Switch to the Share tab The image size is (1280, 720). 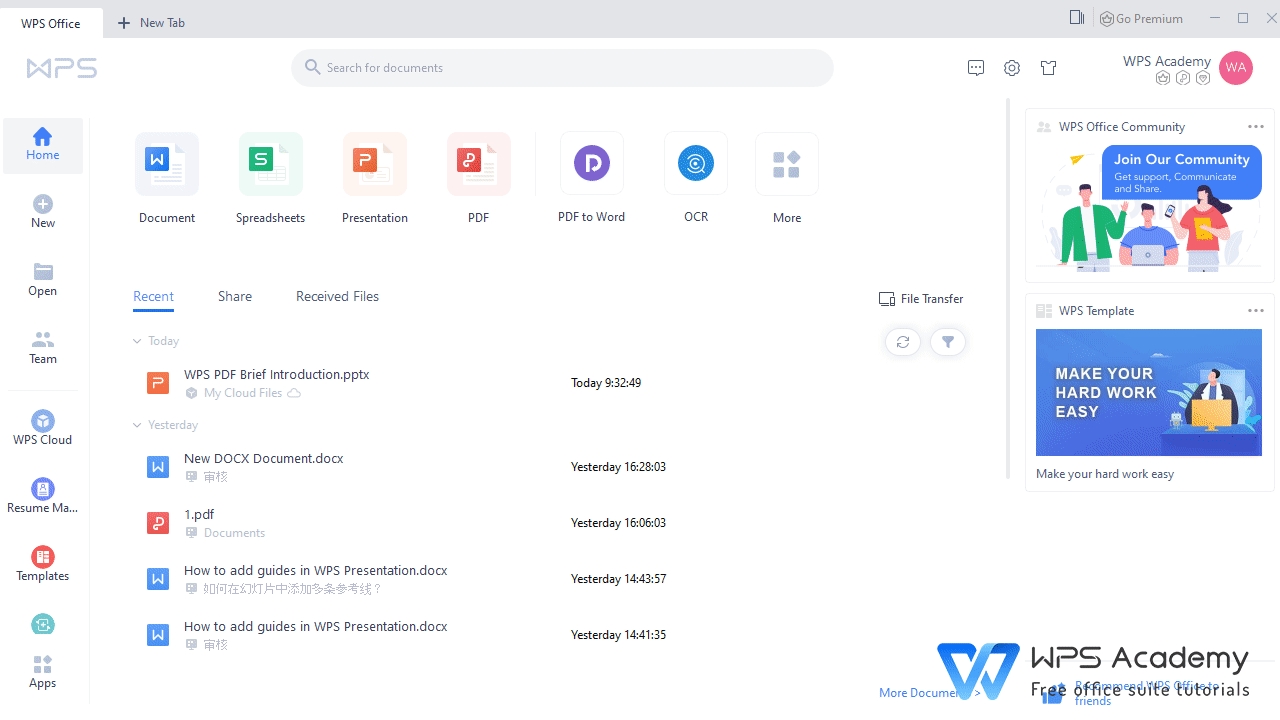point(234,296)
